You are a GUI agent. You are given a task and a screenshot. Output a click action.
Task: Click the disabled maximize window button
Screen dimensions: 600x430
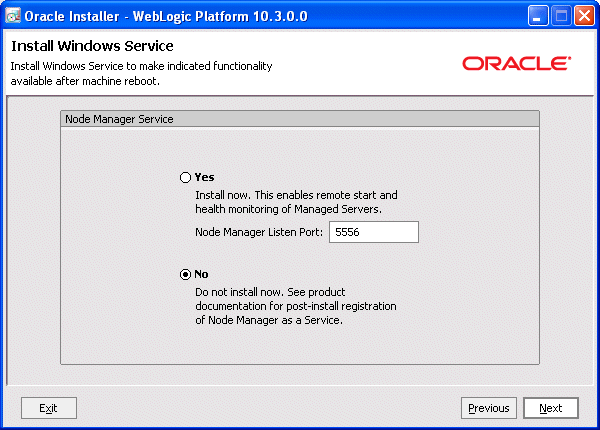point(561,16)
